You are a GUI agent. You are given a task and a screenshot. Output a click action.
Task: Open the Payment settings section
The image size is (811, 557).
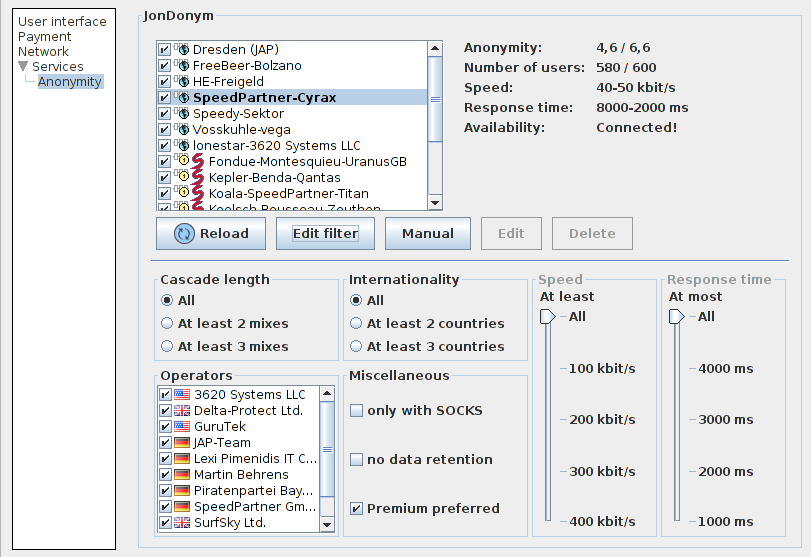(44, 37)
